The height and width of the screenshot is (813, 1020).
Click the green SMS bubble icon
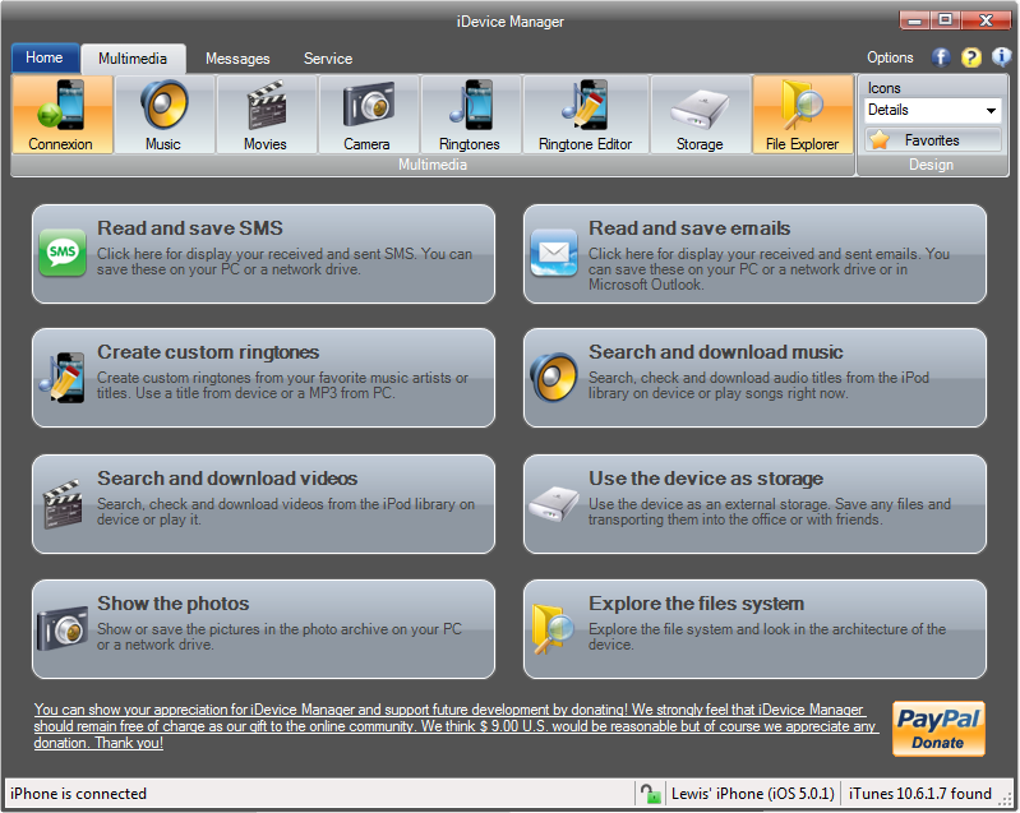pos(62,252)
